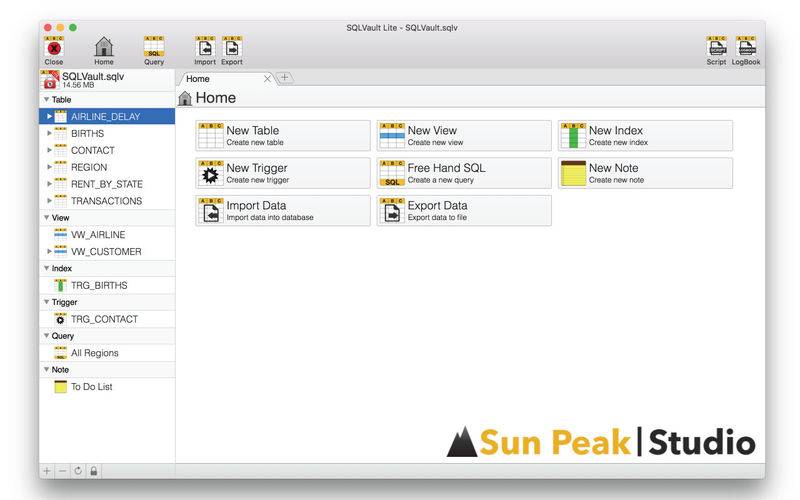Click the Close database toolbar icon

coord(54,48)
